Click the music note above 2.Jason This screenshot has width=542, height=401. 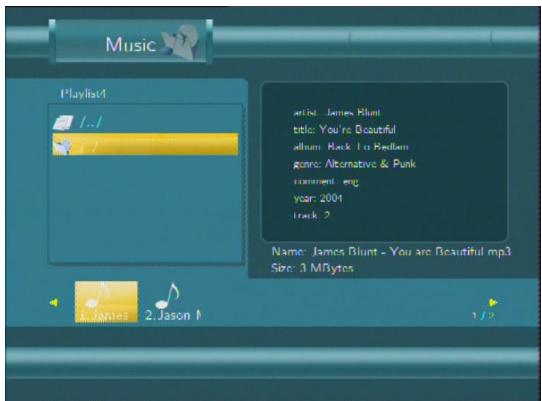[x=167, y=296]
